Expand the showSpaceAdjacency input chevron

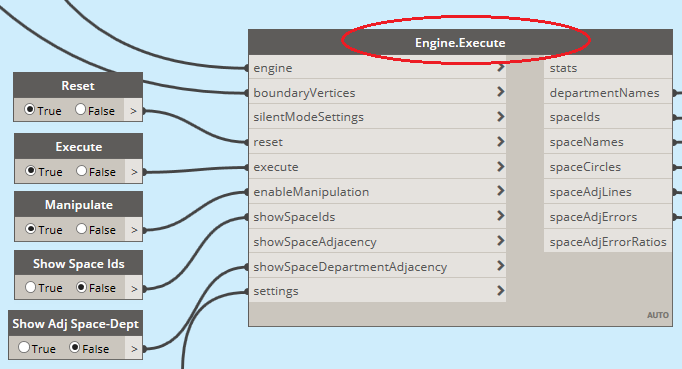point(501,241)
